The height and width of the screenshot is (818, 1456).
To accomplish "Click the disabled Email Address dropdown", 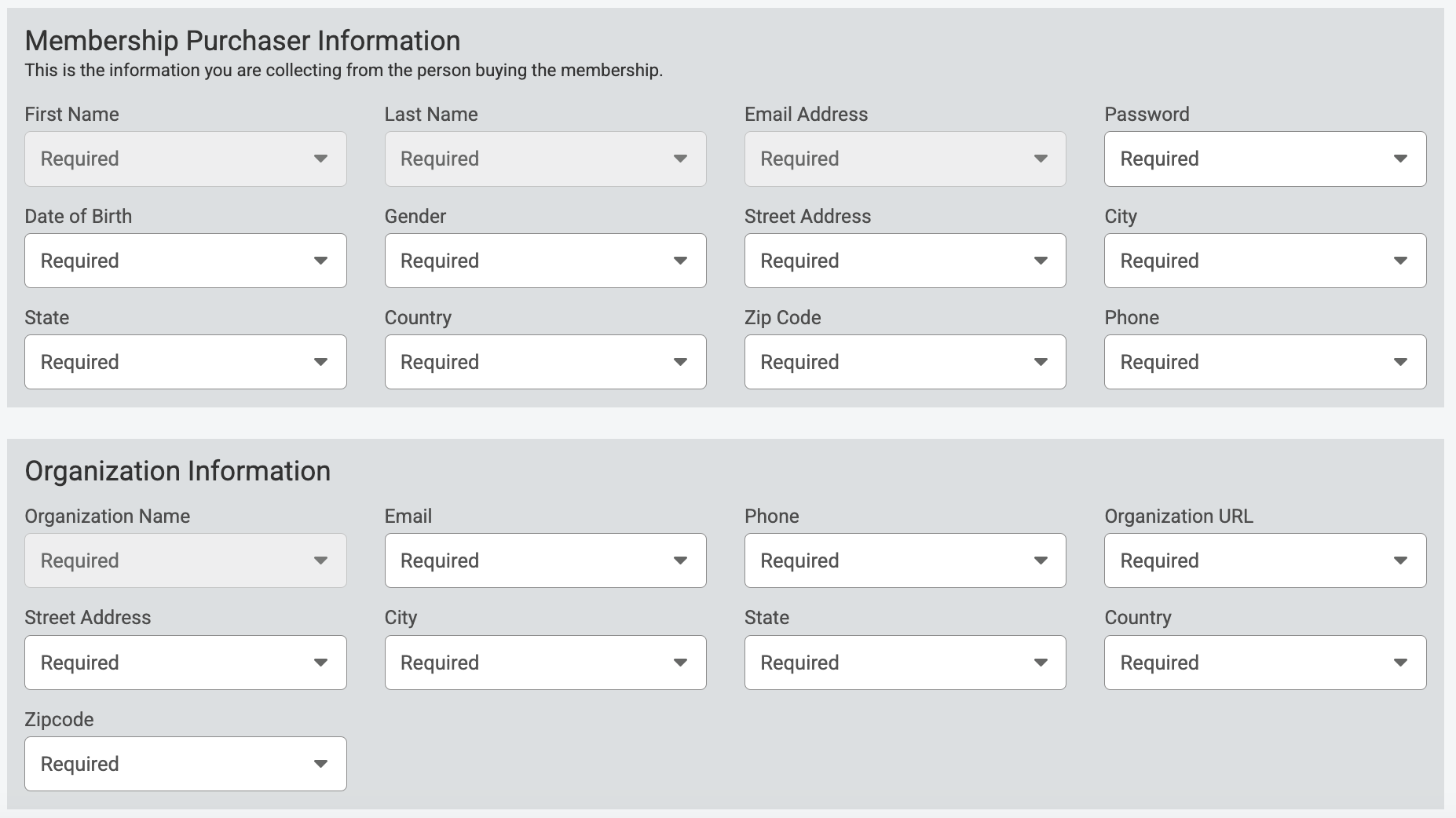I will 905,159.
